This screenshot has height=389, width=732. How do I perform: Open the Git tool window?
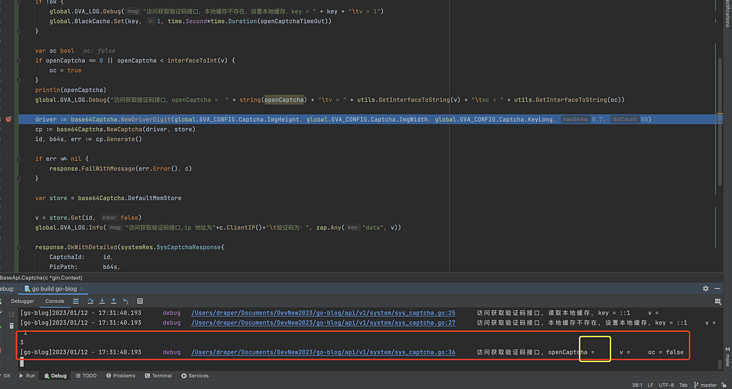5,375
